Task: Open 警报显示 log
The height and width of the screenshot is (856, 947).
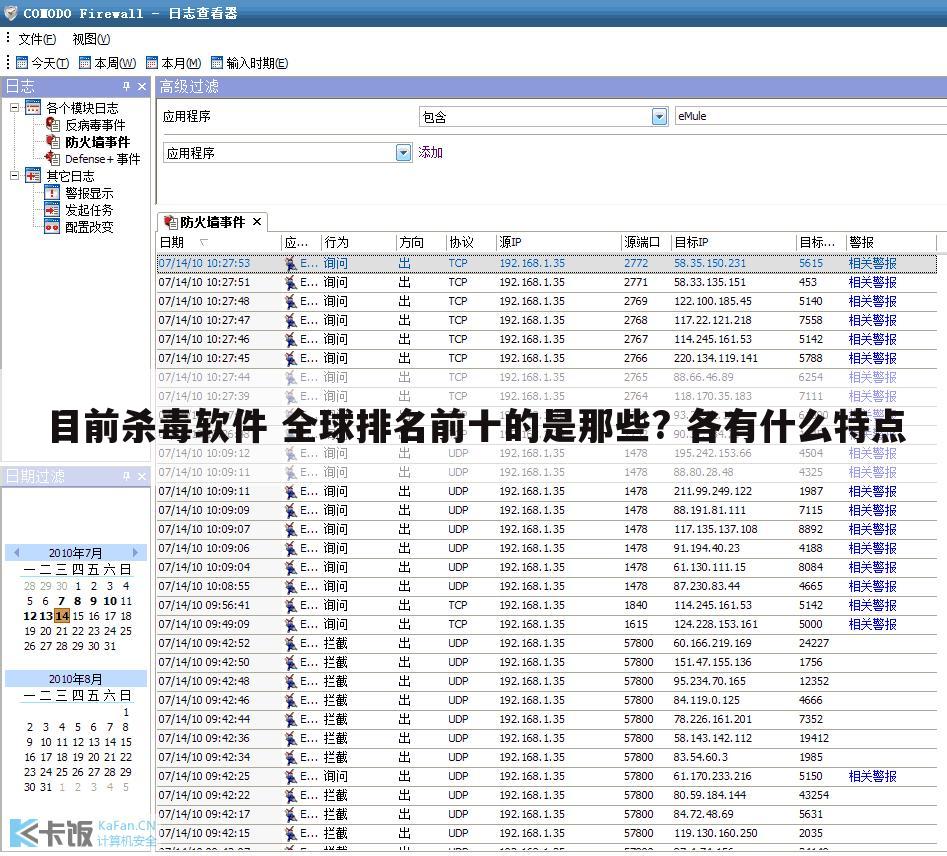Action: click(89, 193)
